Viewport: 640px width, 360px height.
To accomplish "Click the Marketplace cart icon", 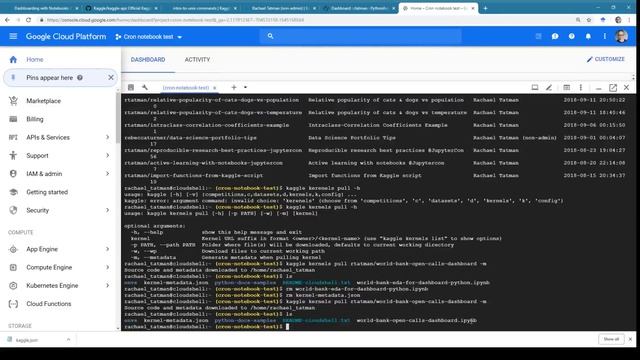I will [13, 101].
